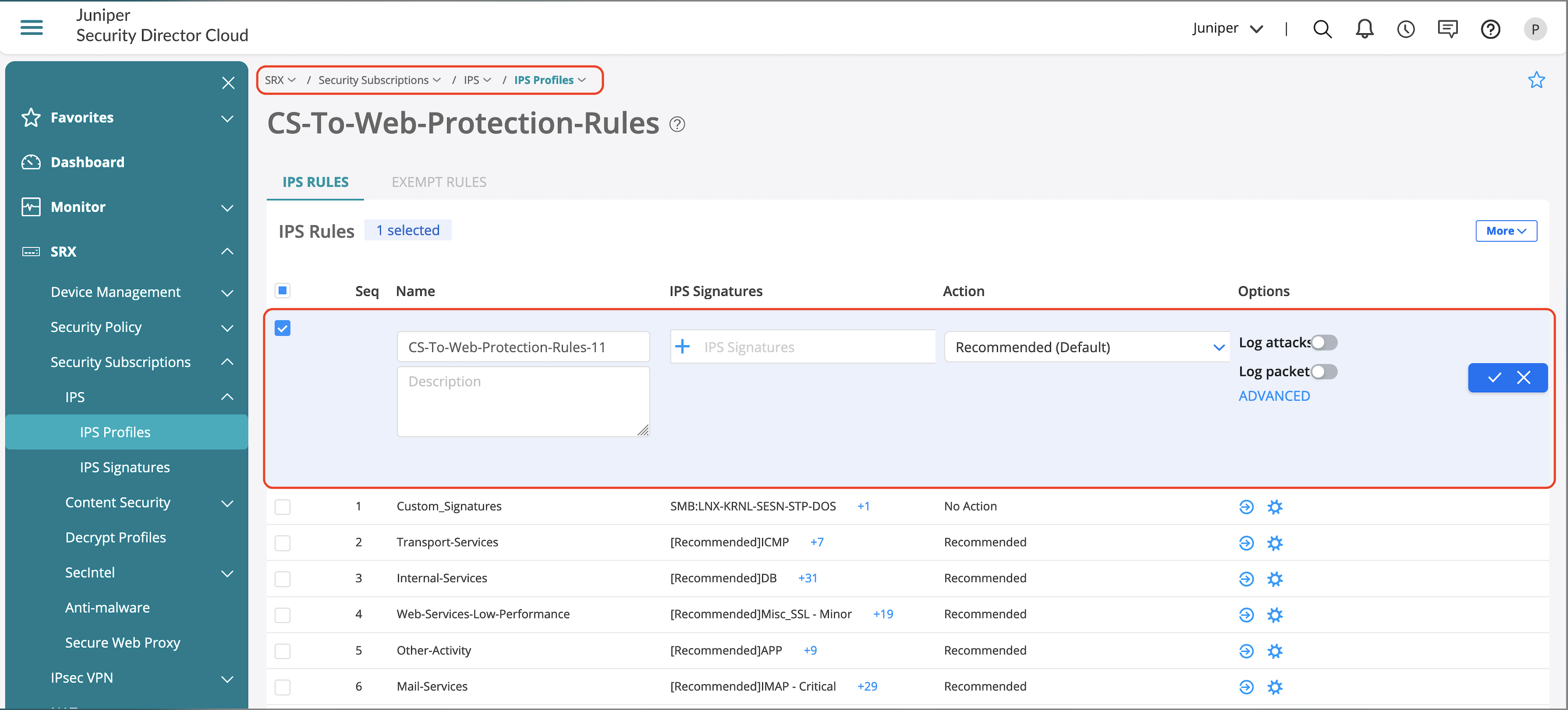Open IPS Signatures in the sidebar
The height and width of the screenshot is (710, 1568).
pyautogui.click(x=125, y=467)
